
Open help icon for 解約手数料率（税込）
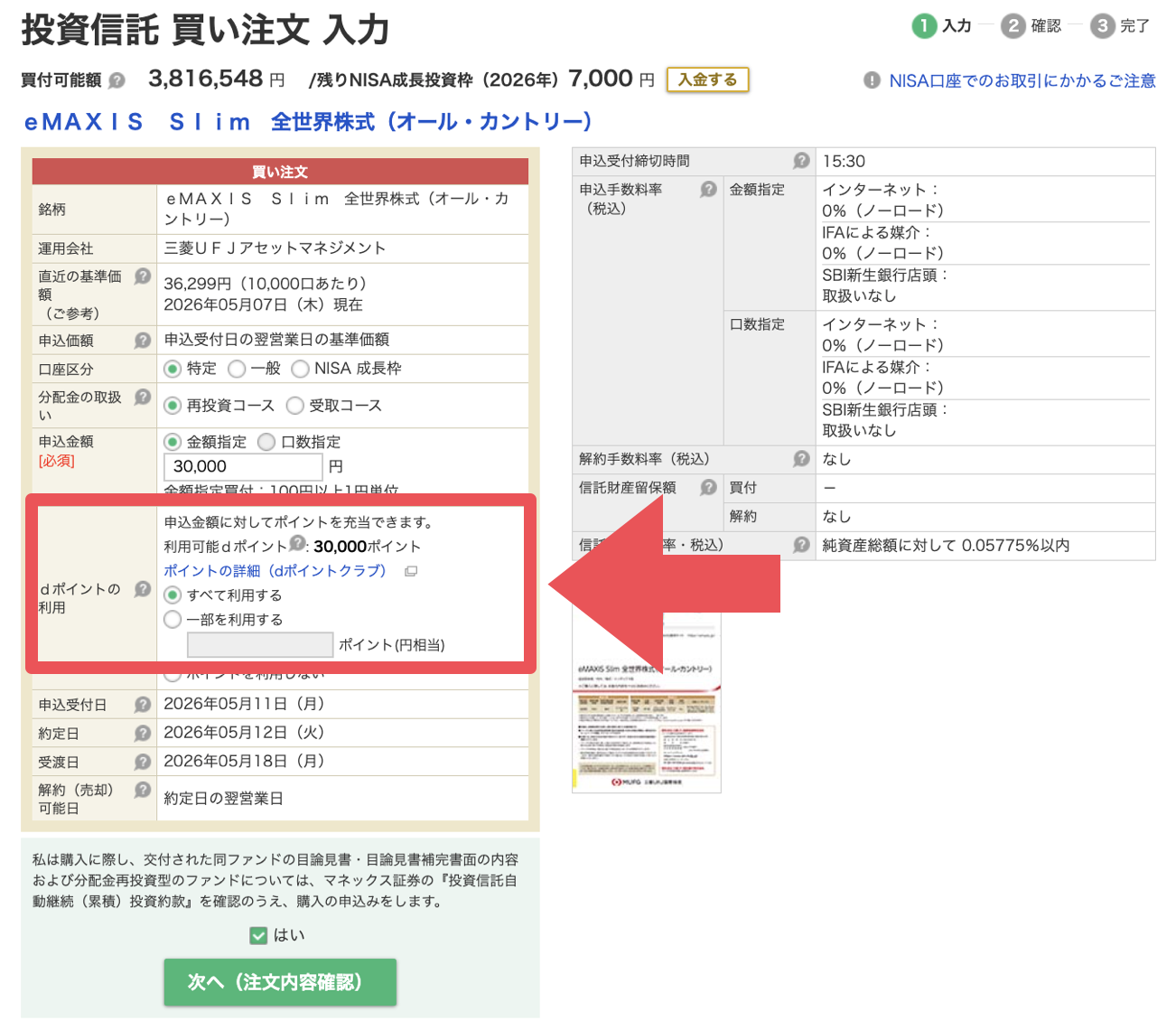(801, 459)
